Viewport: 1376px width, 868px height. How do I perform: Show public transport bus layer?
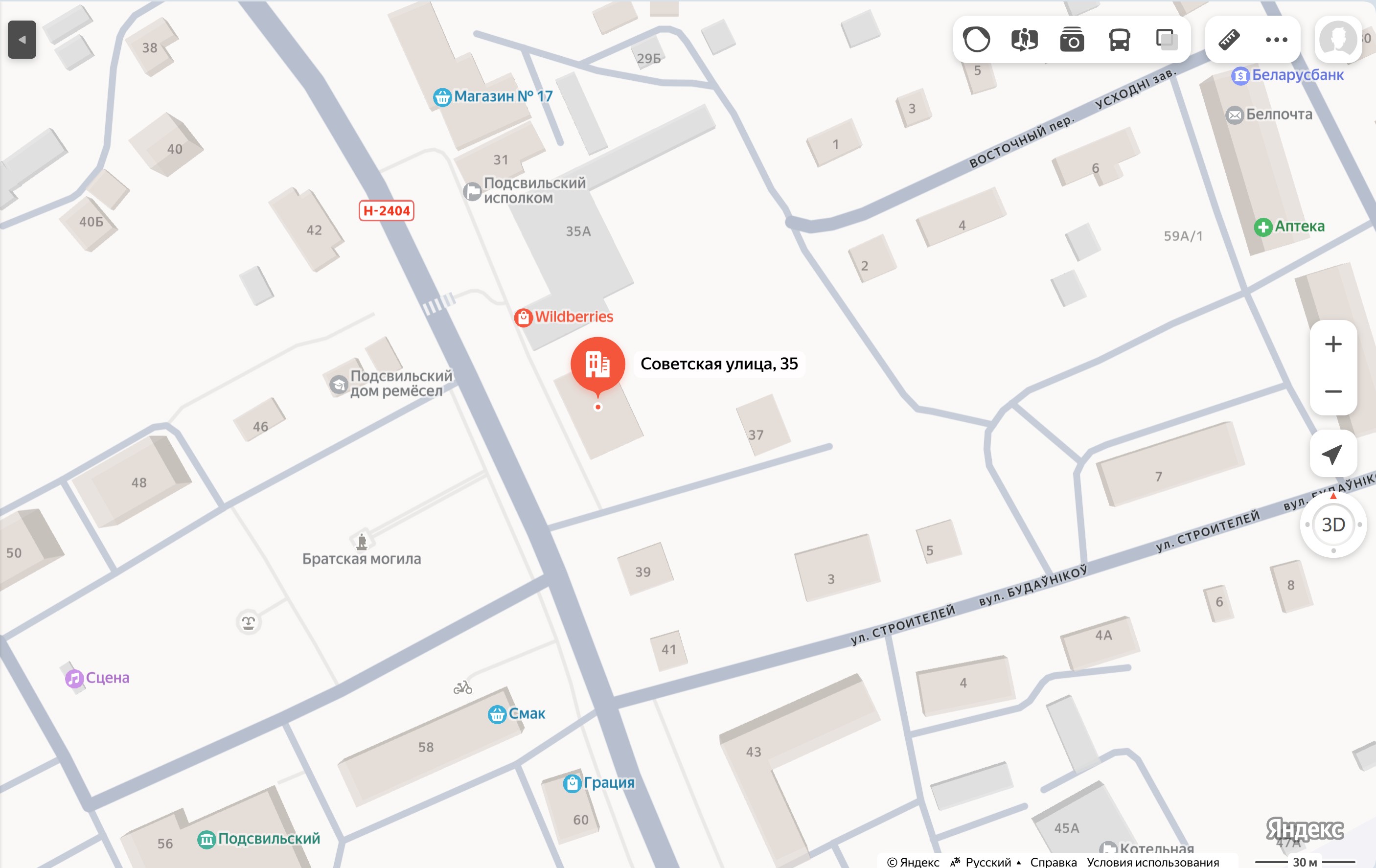[1119, 40]
